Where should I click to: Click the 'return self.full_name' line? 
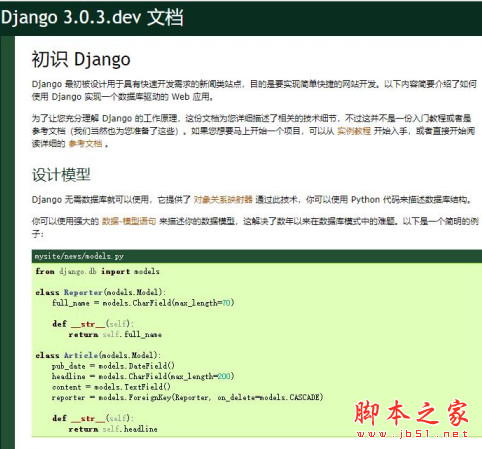115,334
